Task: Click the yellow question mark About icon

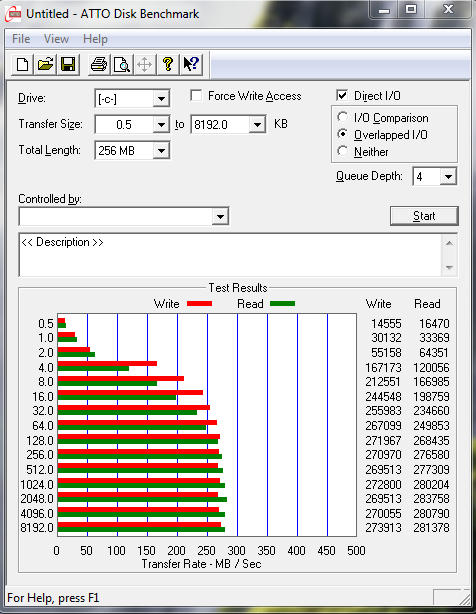Action: (x=168, y=64)
